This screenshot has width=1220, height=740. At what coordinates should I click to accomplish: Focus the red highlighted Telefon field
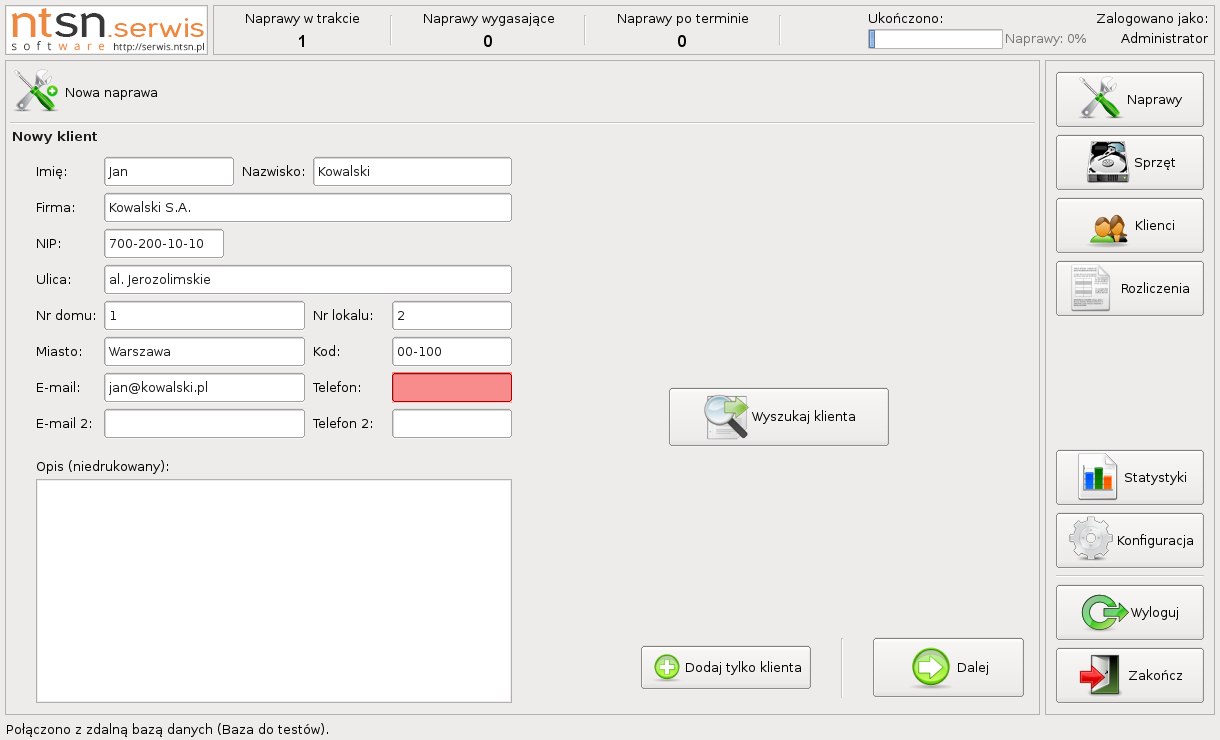coord(451,387)
